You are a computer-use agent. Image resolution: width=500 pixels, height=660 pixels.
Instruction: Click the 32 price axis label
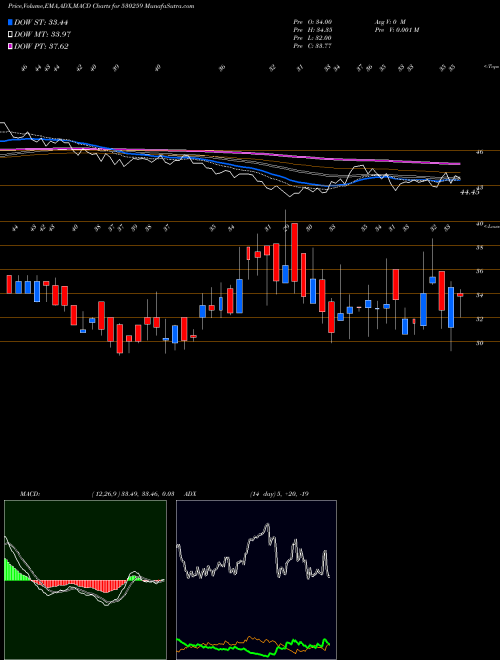tap(479, 319)
